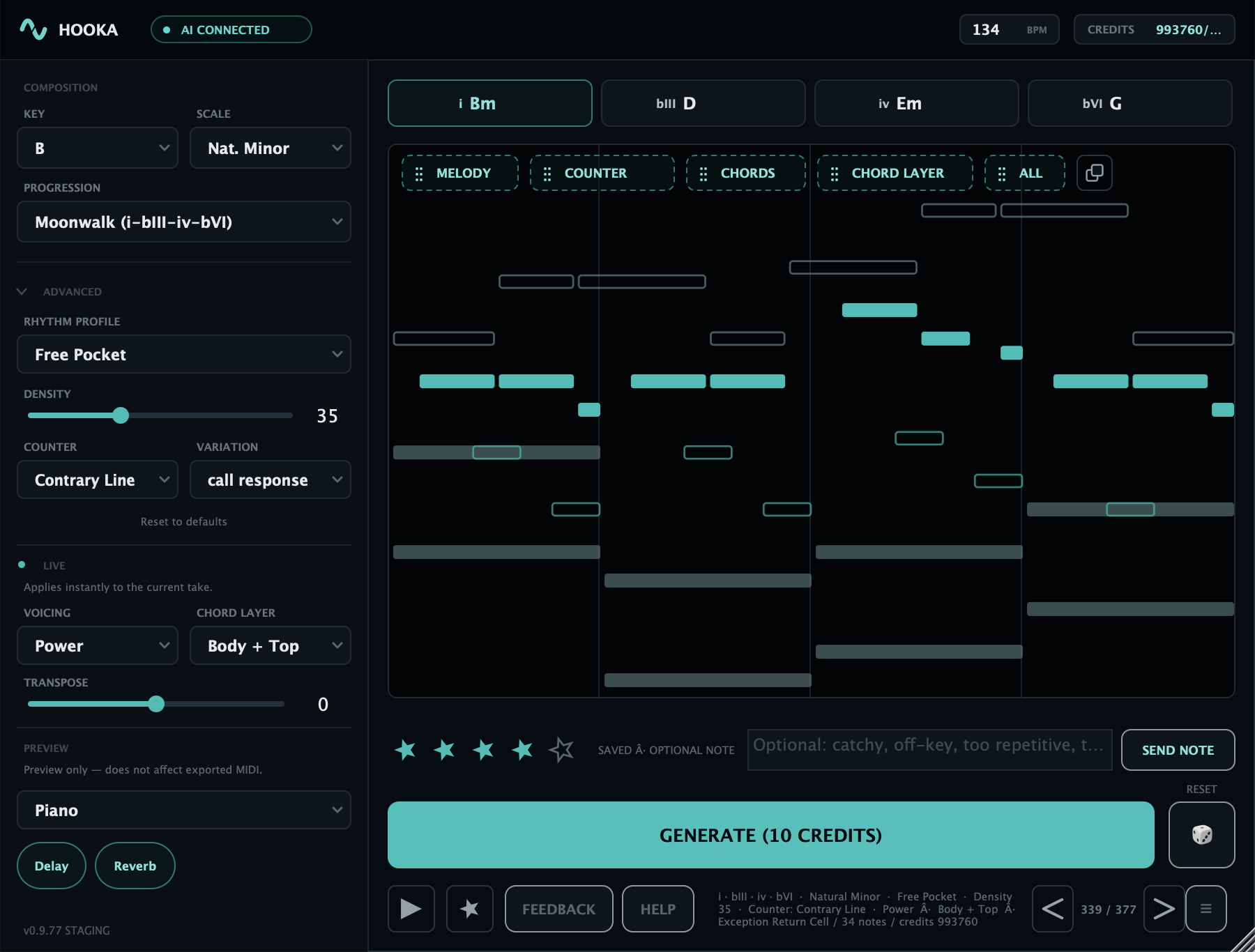Open the HELP button
Viewport: 1255px width, 952px height.
(658, 909)
